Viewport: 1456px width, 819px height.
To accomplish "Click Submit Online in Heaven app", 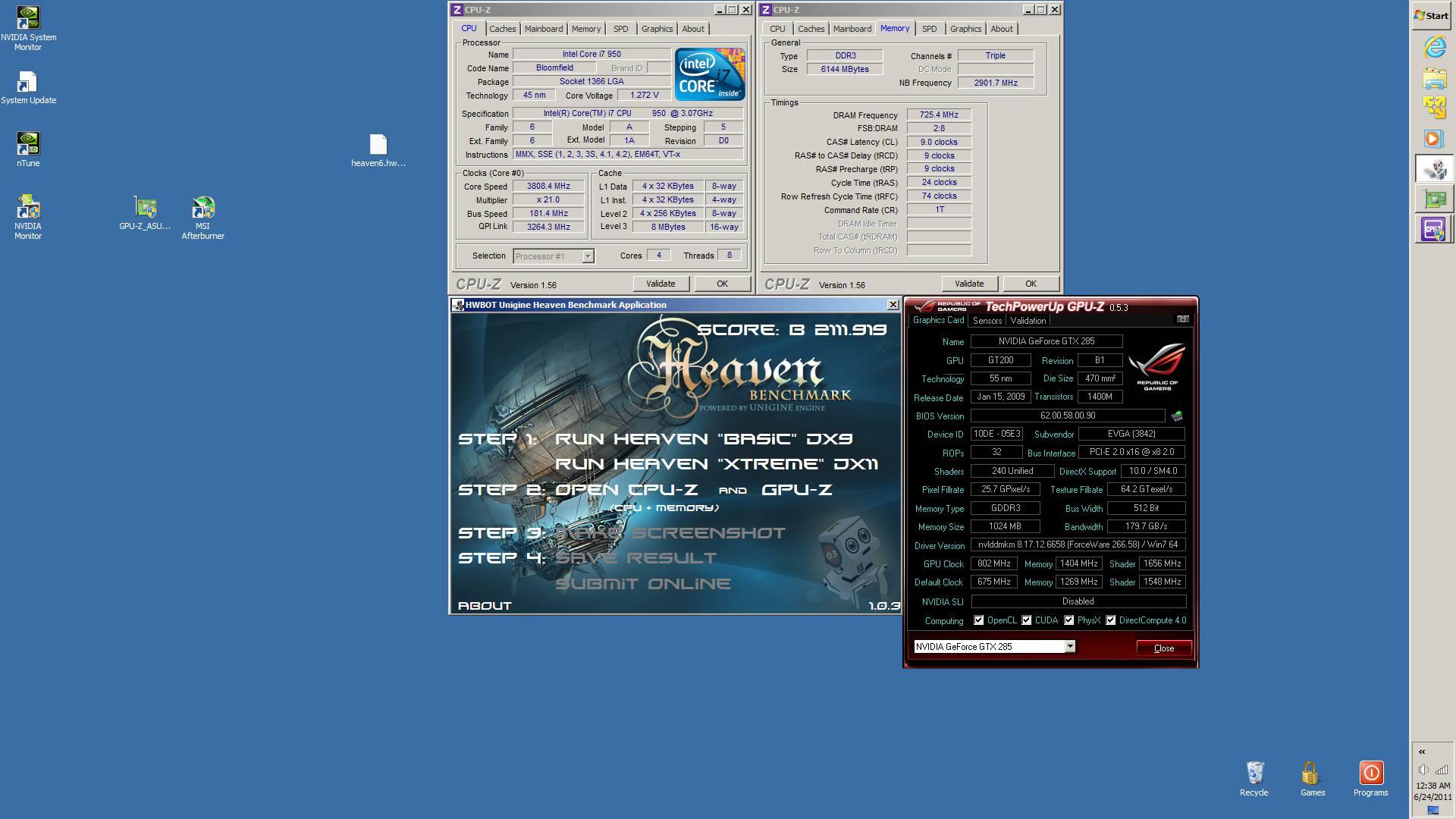I will [643, 584].
